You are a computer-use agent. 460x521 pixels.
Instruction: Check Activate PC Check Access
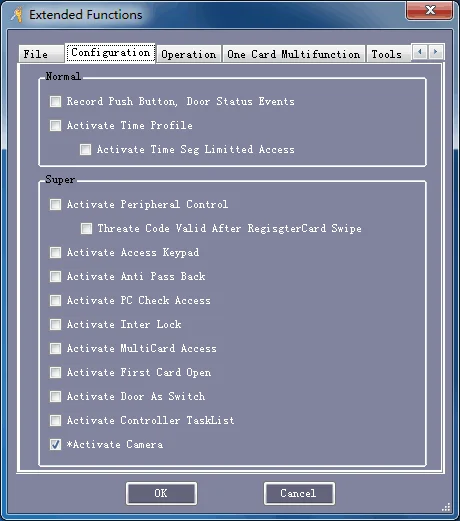tap(55, 300)
